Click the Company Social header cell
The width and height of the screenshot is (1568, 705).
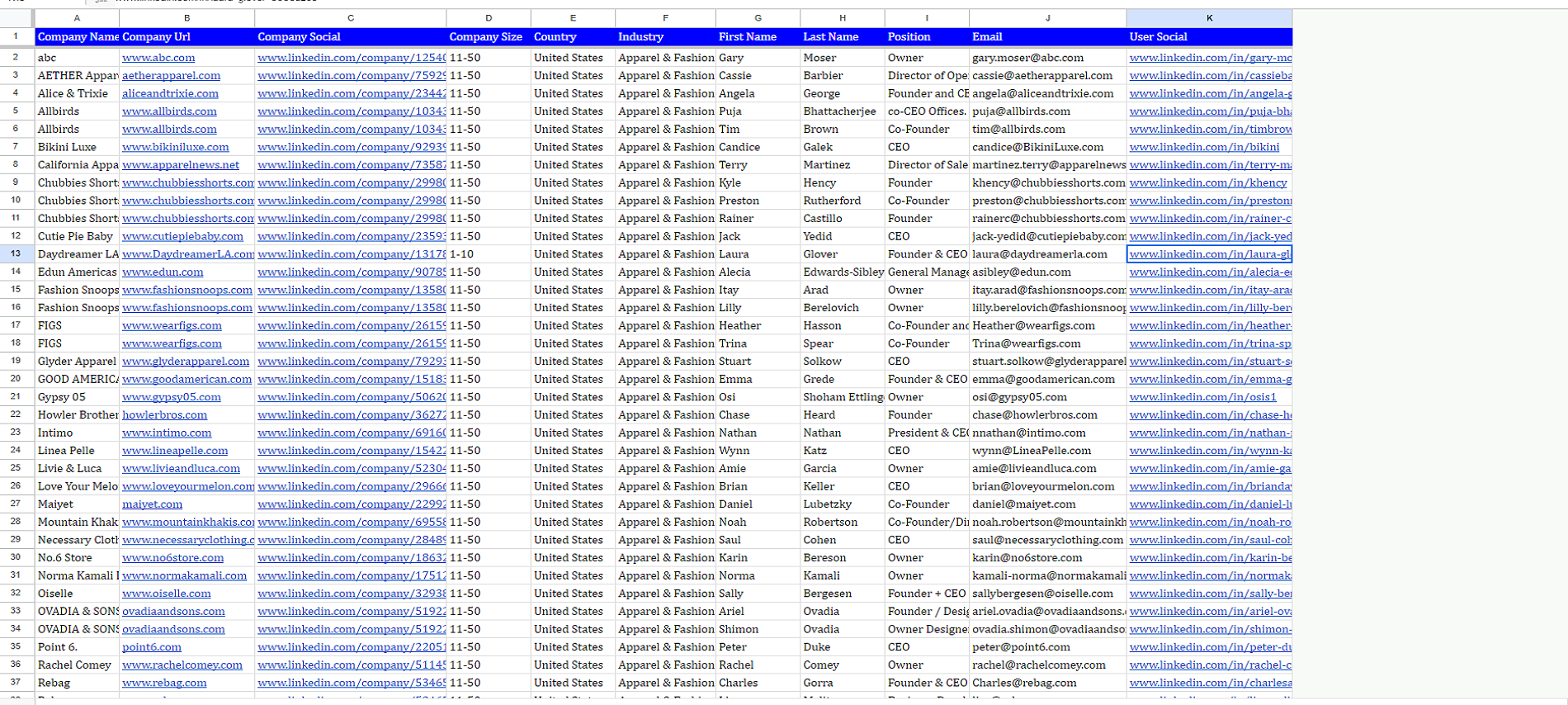coord(350,37)
